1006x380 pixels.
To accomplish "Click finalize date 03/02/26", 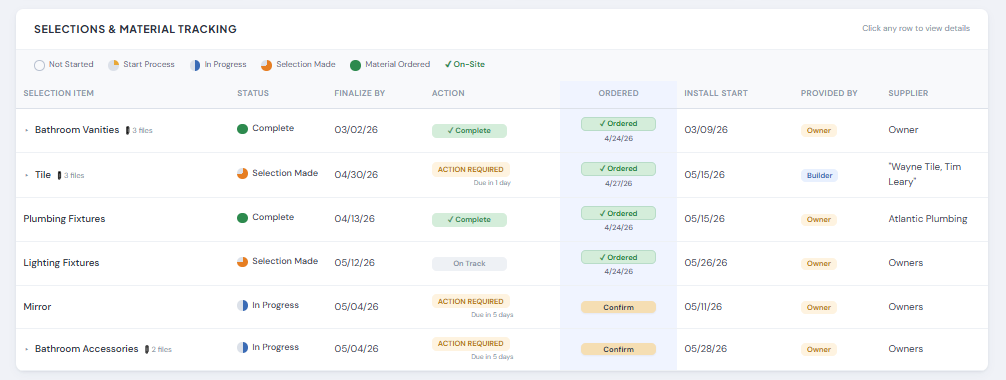I will [356, 130].
